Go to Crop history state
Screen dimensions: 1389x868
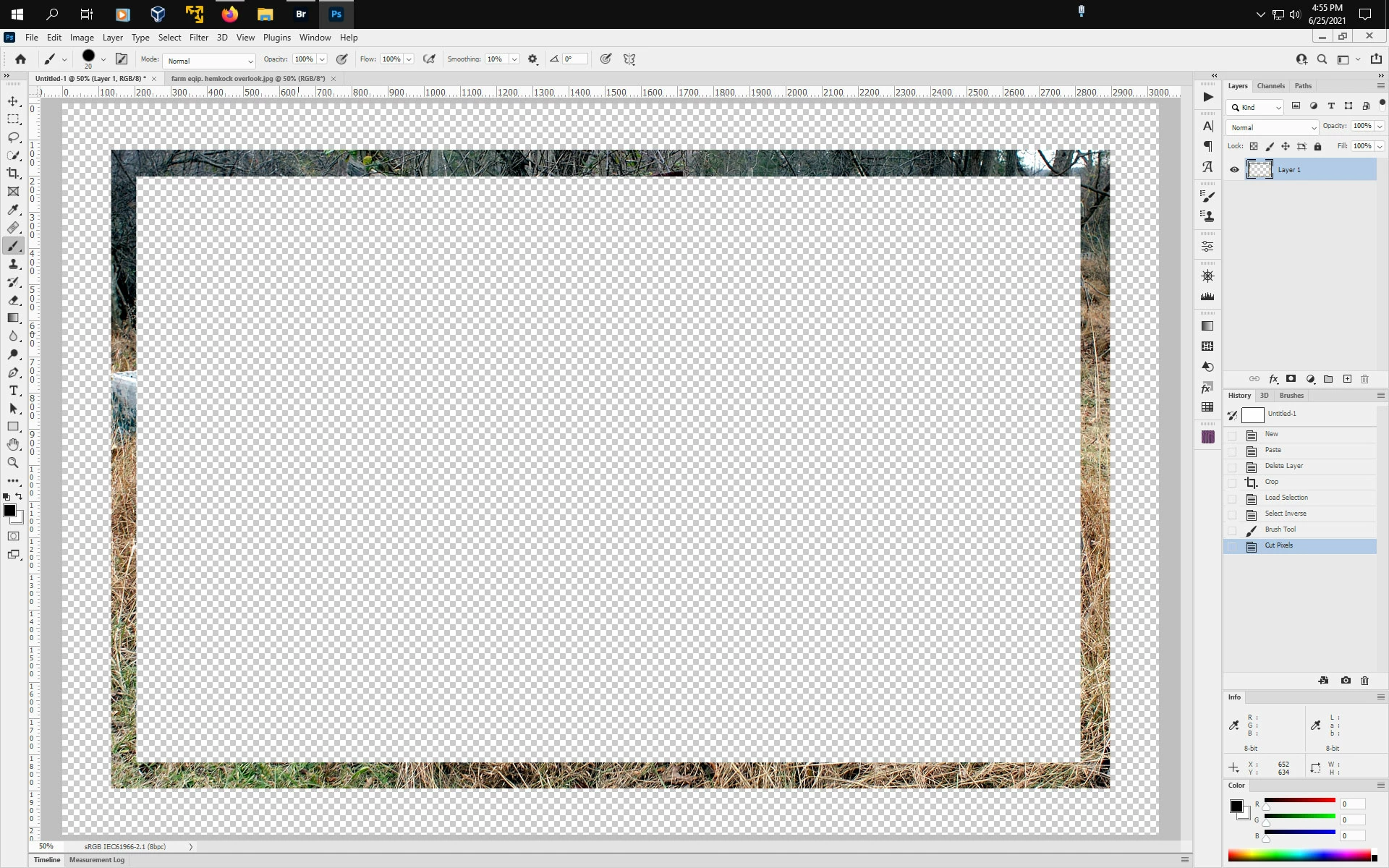coord(1271,482)
